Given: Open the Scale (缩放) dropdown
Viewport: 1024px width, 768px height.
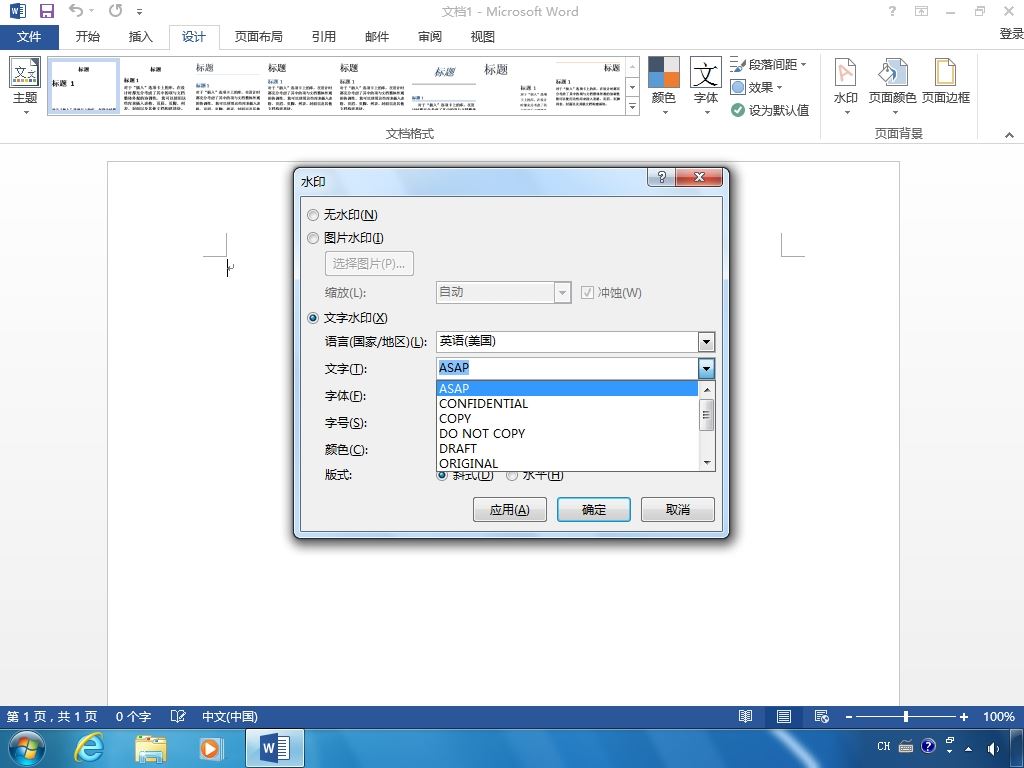Looking at the screenshot, I should [562, 293].
